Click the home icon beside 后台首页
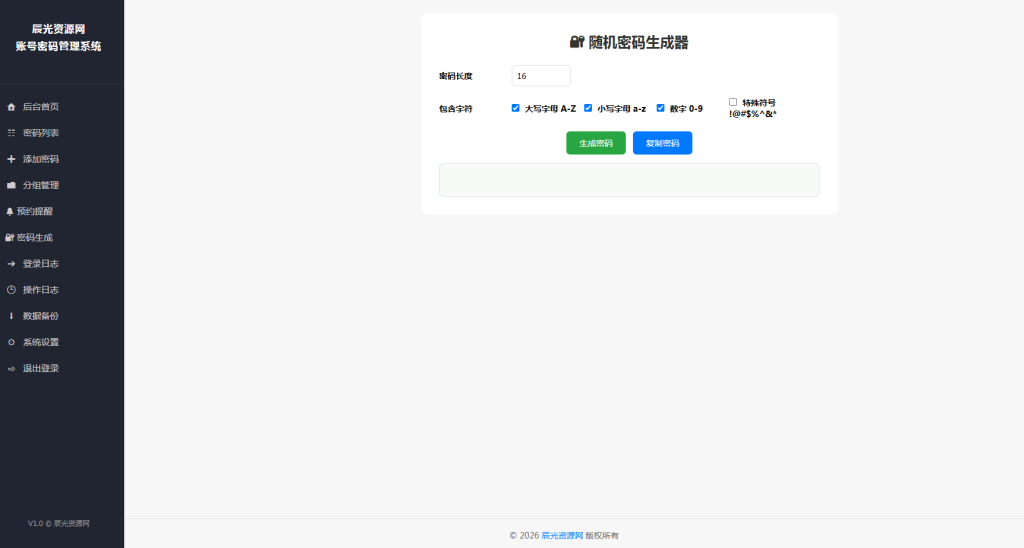 click(11, 107)
